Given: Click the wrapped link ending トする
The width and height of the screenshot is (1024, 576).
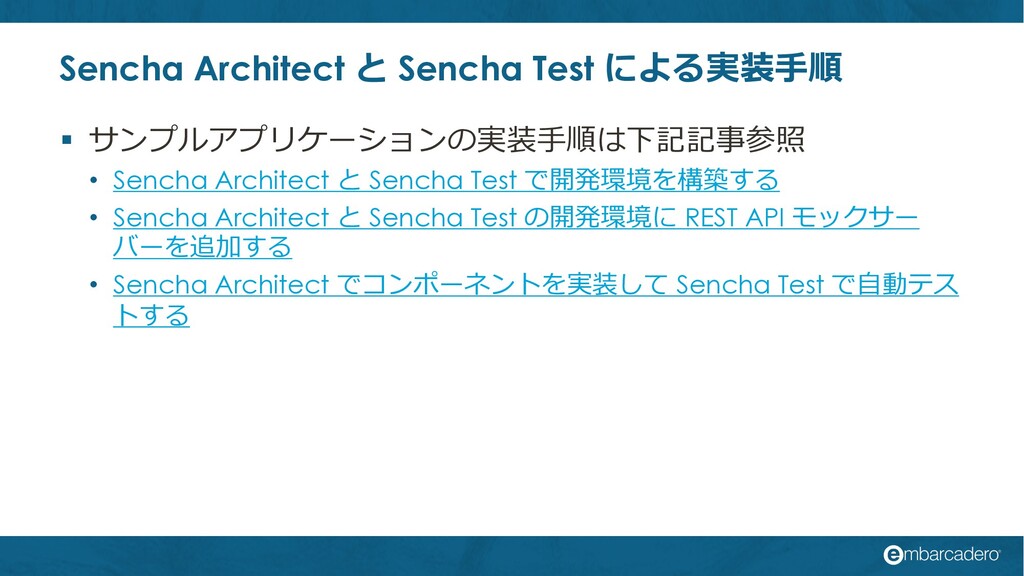Looking at the screenshot, I should click(152, 315).
